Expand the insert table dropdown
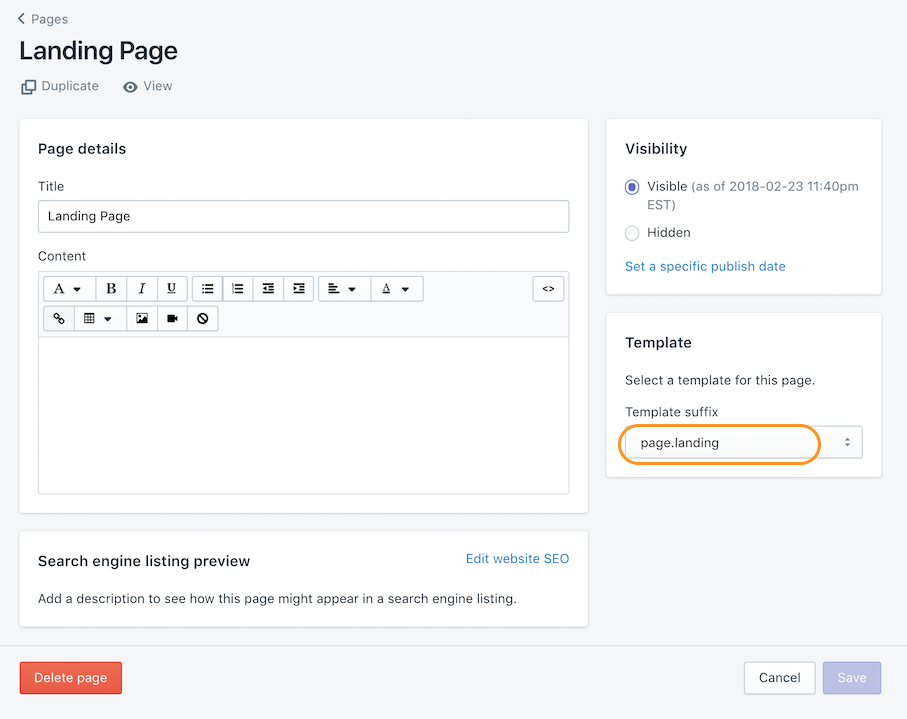Image resolution: width=907 pixels, height=719 pixels. (x=98, y=319)
